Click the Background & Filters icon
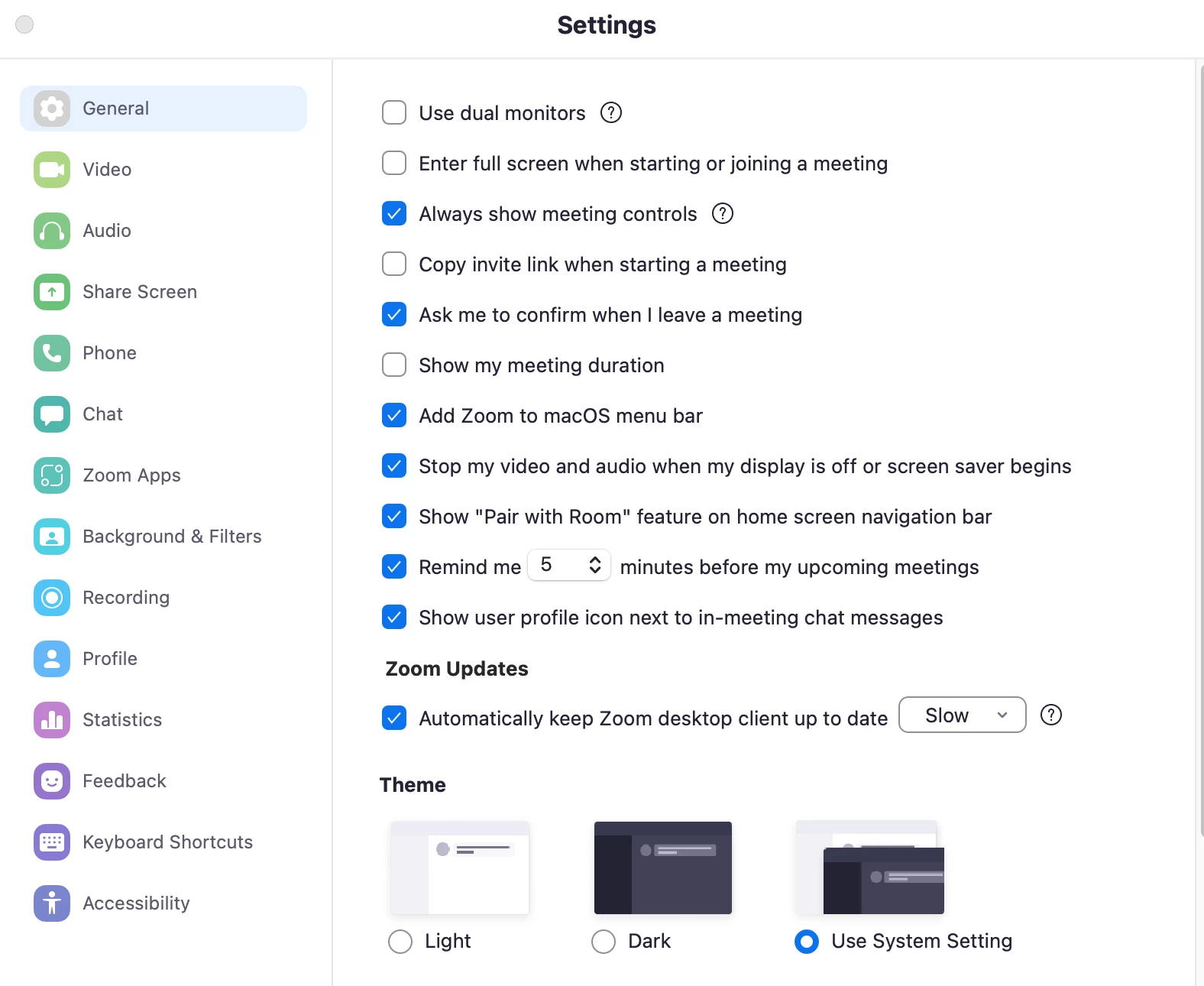 pos(52,537)
